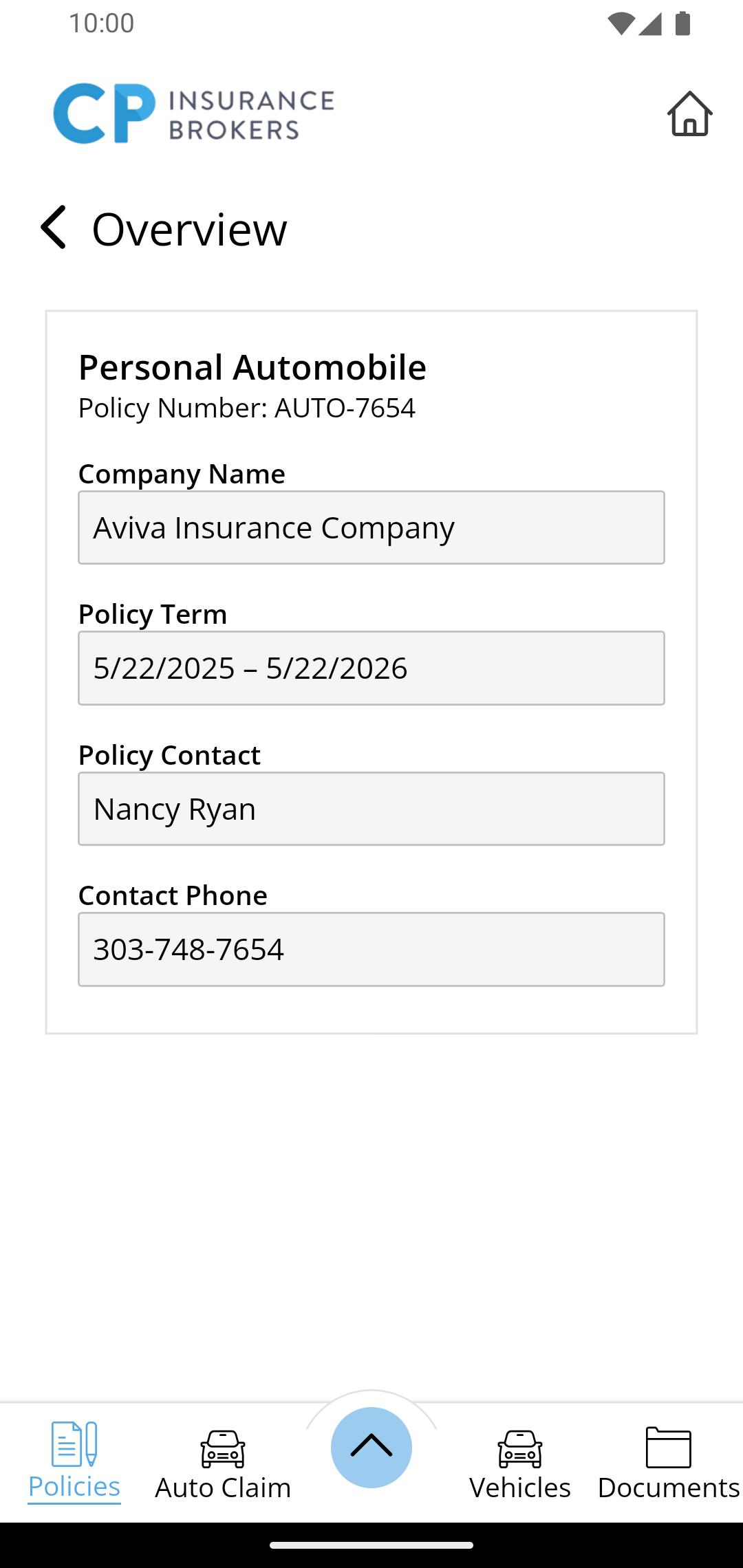Tap the Policies tab label

[74, 1487]
